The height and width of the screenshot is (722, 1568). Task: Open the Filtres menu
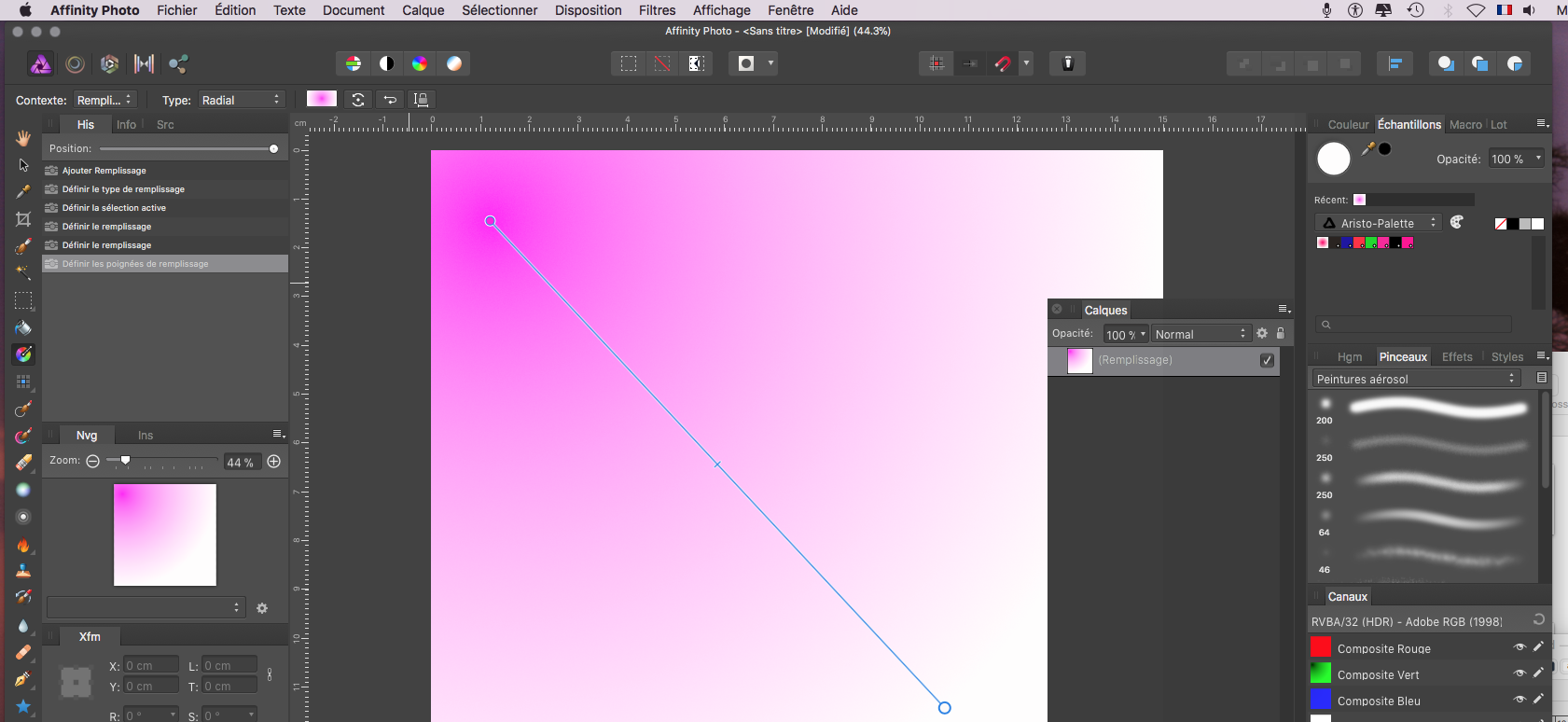click(657, 10)
